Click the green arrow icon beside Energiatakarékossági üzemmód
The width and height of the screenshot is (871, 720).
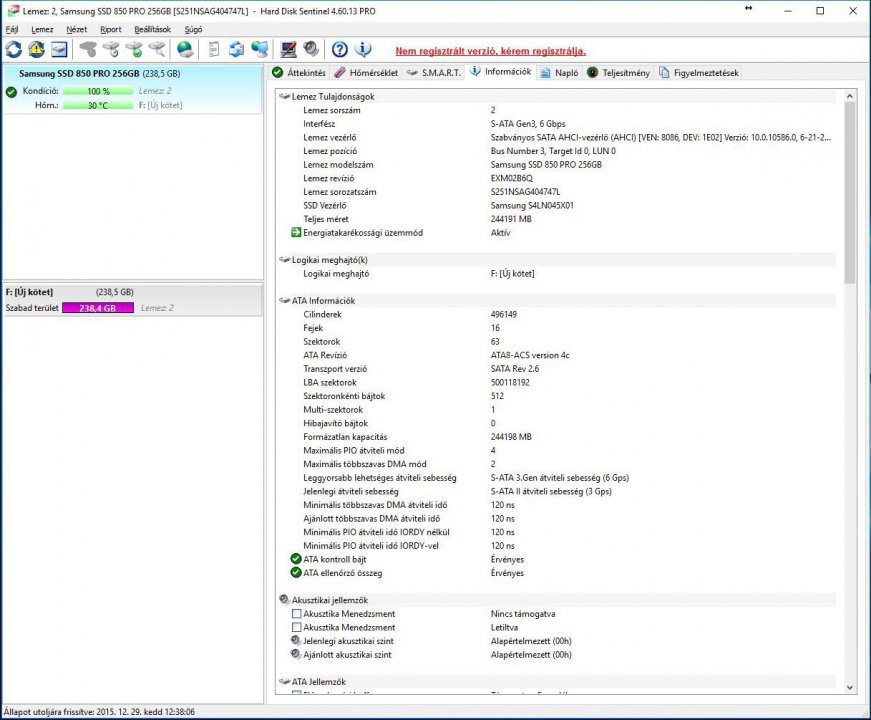coord(296,232)
